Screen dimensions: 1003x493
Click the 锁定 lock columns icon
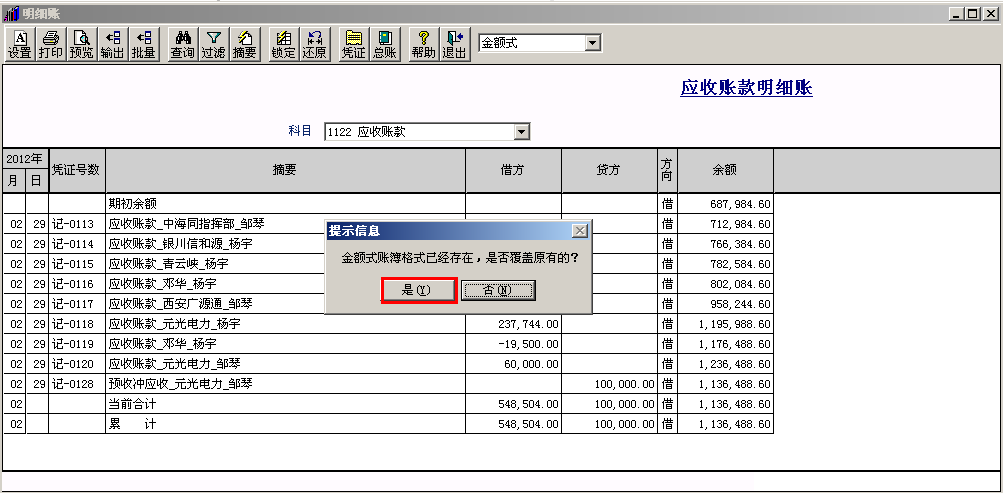click(x=283, y=44)
